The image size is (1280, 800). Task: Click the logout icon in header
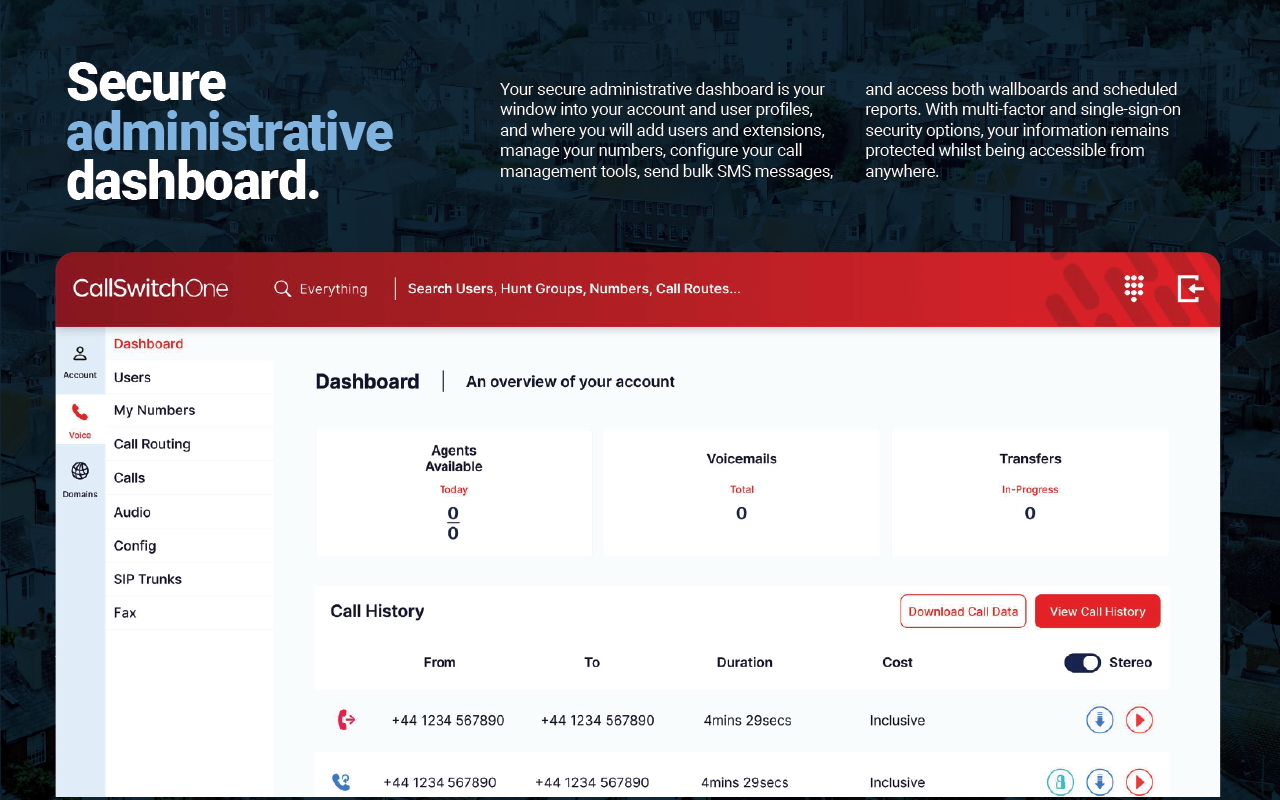pos(1190,288)
